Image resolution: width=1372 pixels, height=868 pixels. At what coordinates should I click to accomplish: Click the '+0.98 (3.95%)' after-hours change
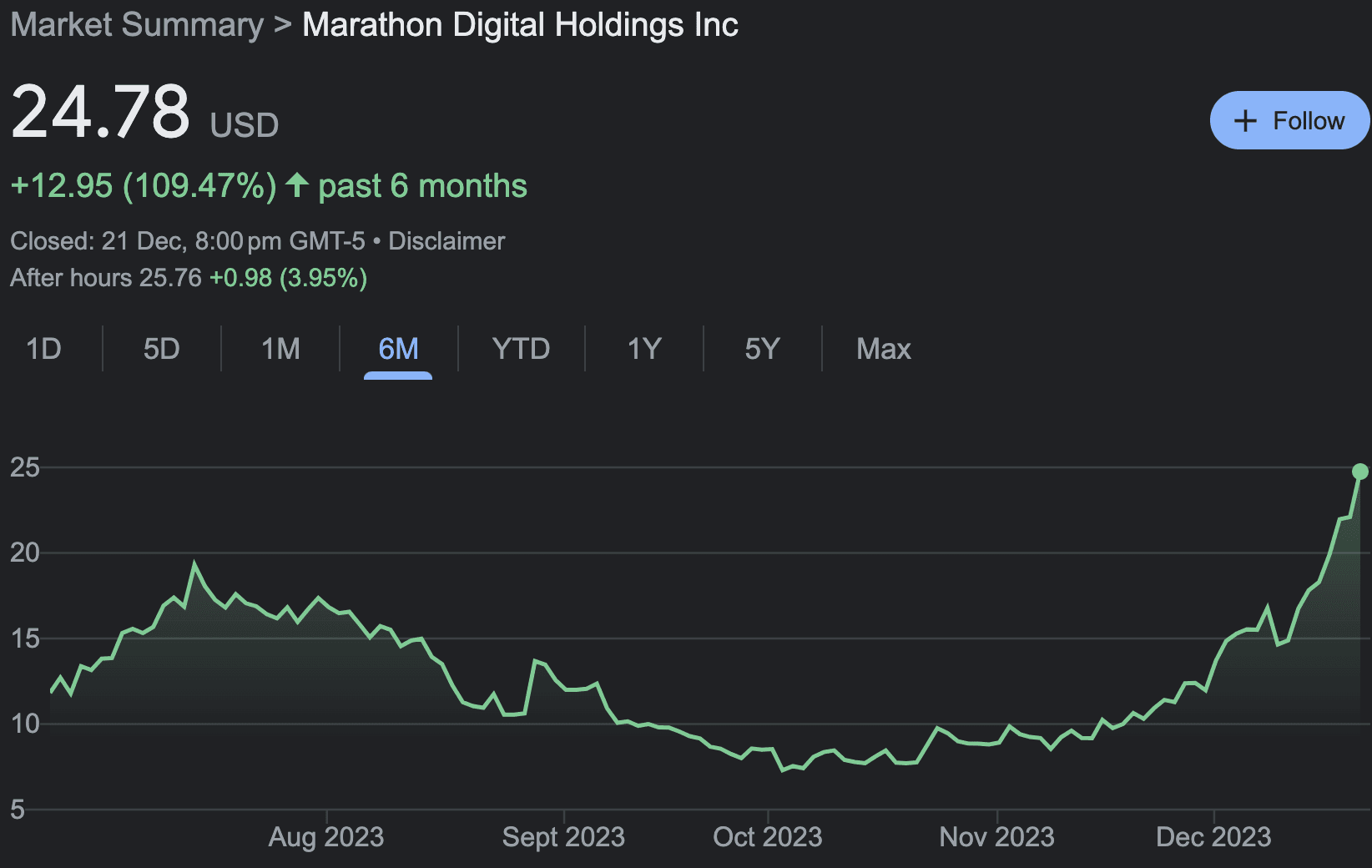pos(289,278)
